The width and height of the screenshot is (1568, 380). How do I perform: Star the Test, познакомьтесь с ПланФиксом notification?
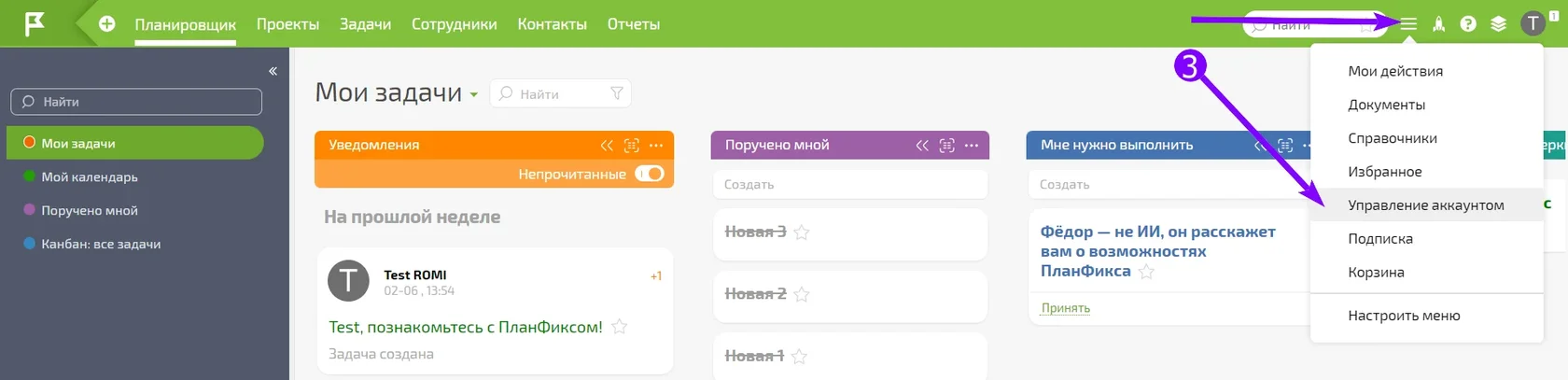(619, 327)
